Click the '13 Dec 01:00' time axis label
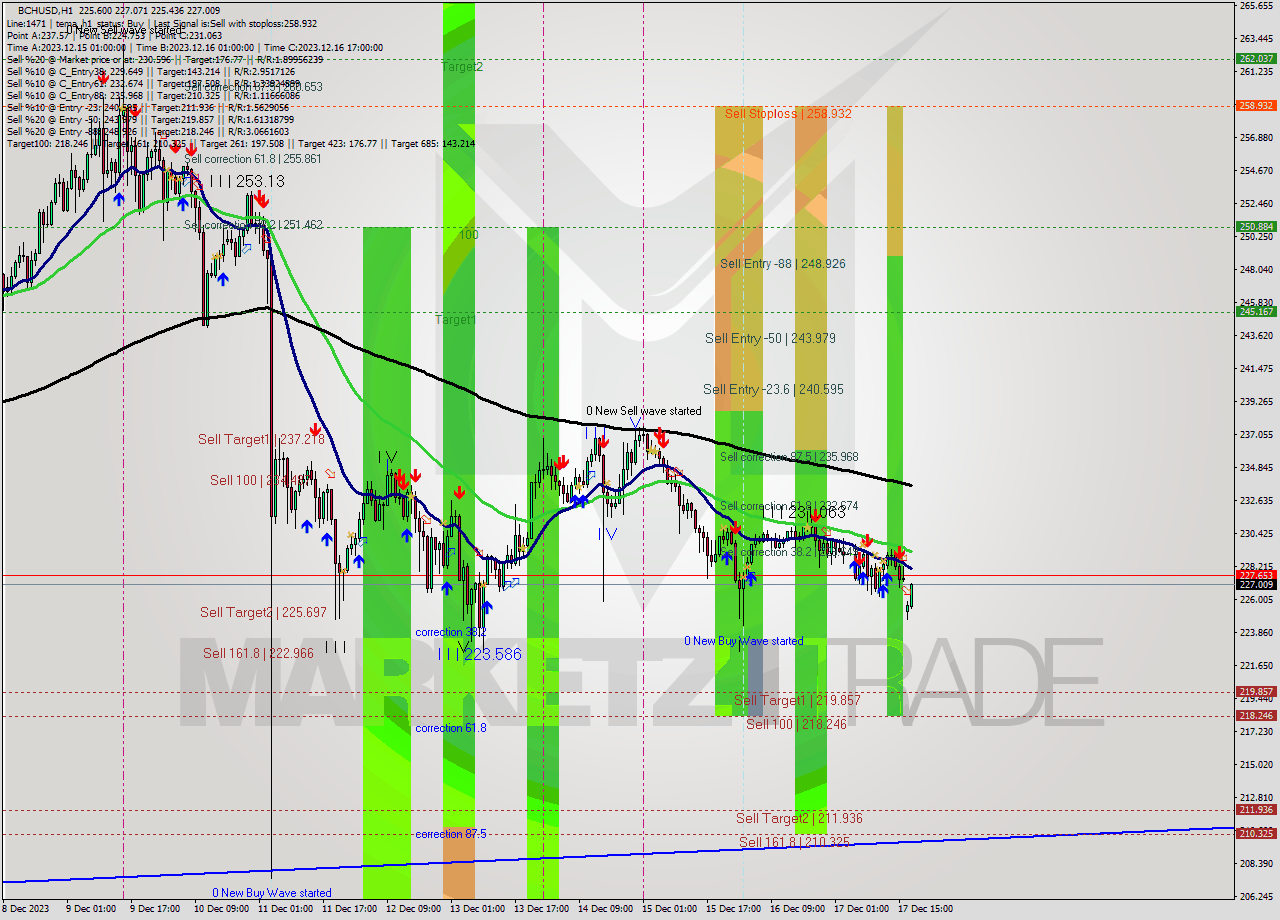This screenshot has width=1280, height=920. point(478,909)
